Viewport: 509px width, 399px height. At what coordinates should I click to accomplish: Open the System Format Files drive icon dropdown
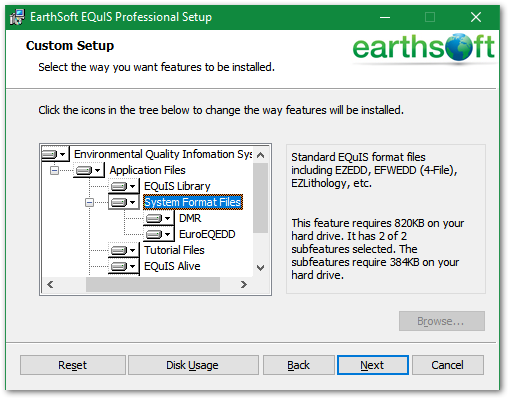pyautogui.click(x=124, y=202)
